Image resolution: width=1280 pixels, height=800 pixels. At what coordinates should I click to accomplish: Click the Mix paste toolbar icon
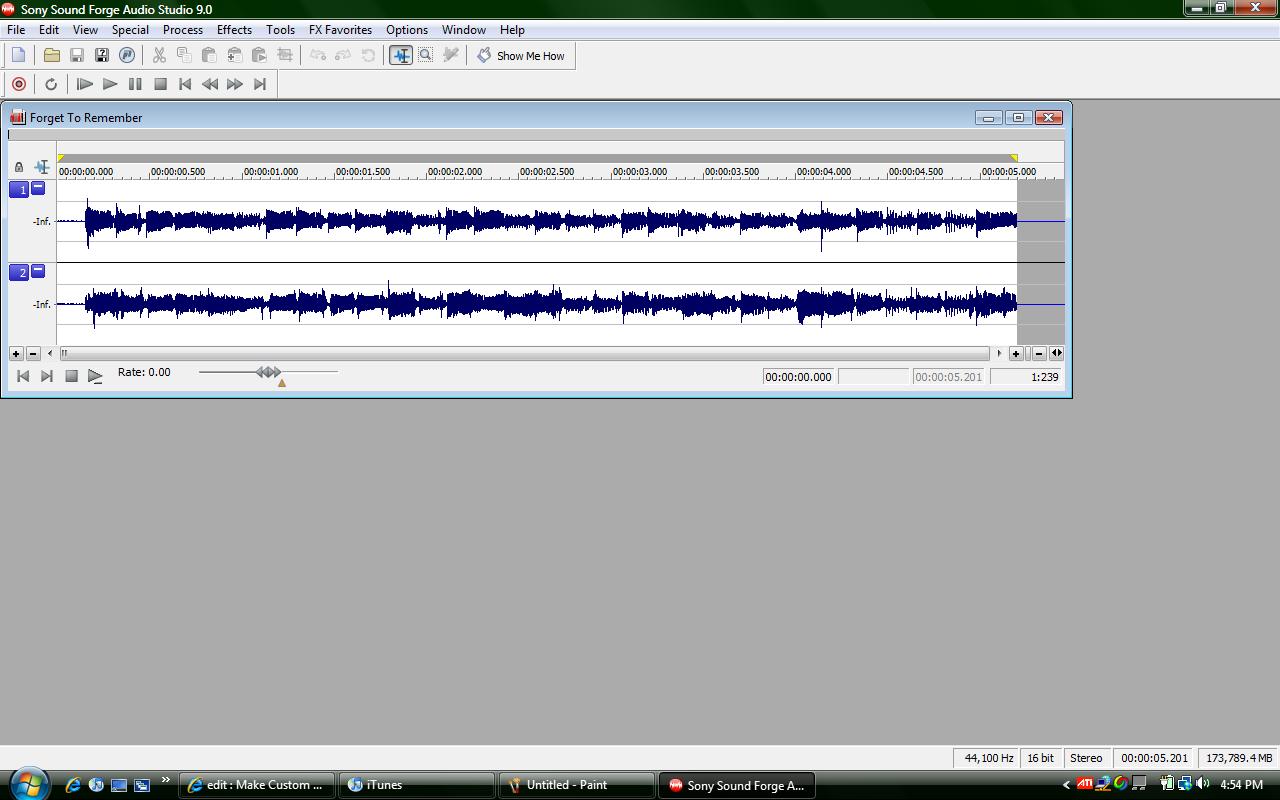pos(234,56)
